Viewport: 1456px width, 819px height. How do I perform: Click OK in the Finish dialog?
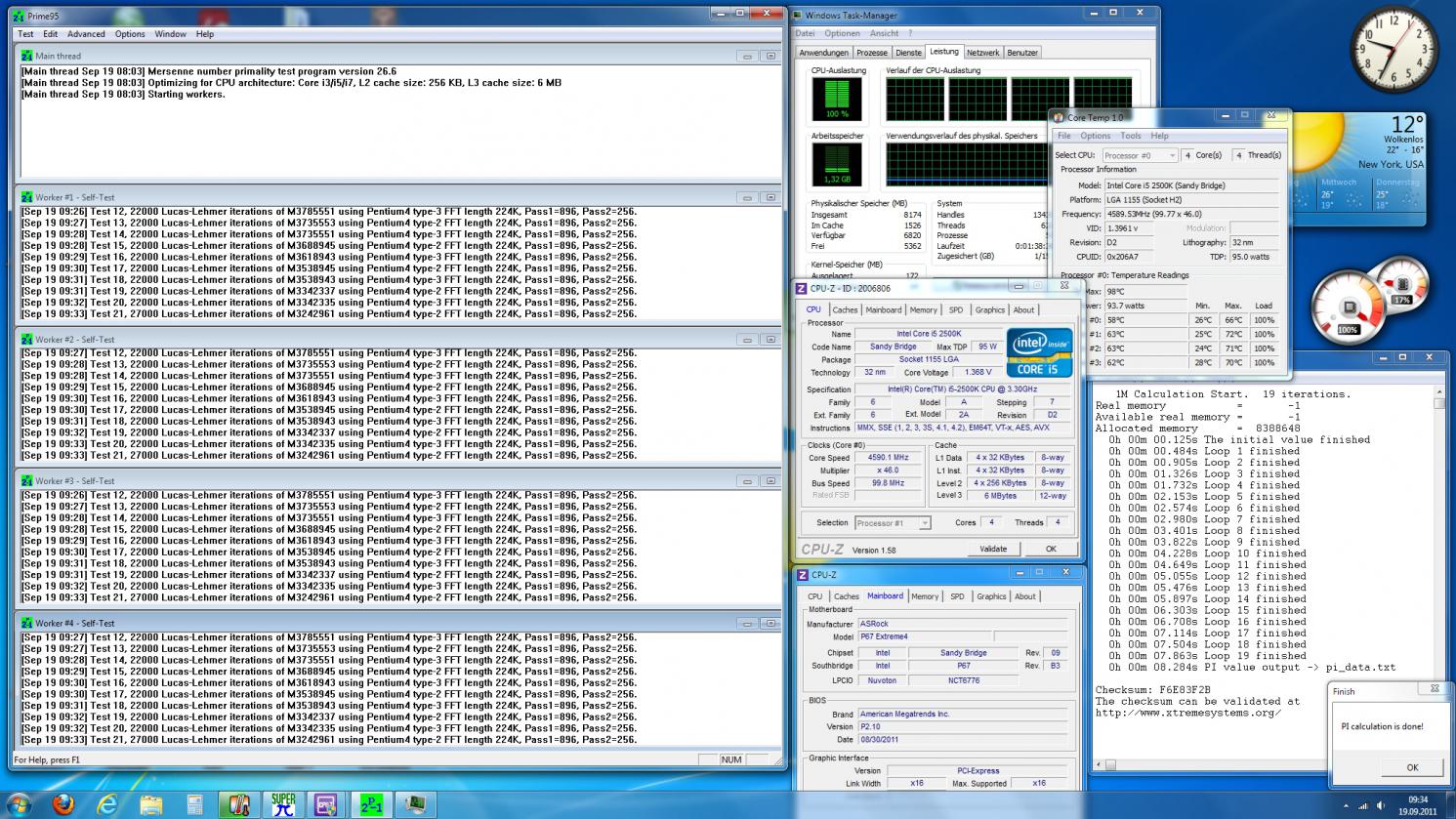(x=1412, y=767)
